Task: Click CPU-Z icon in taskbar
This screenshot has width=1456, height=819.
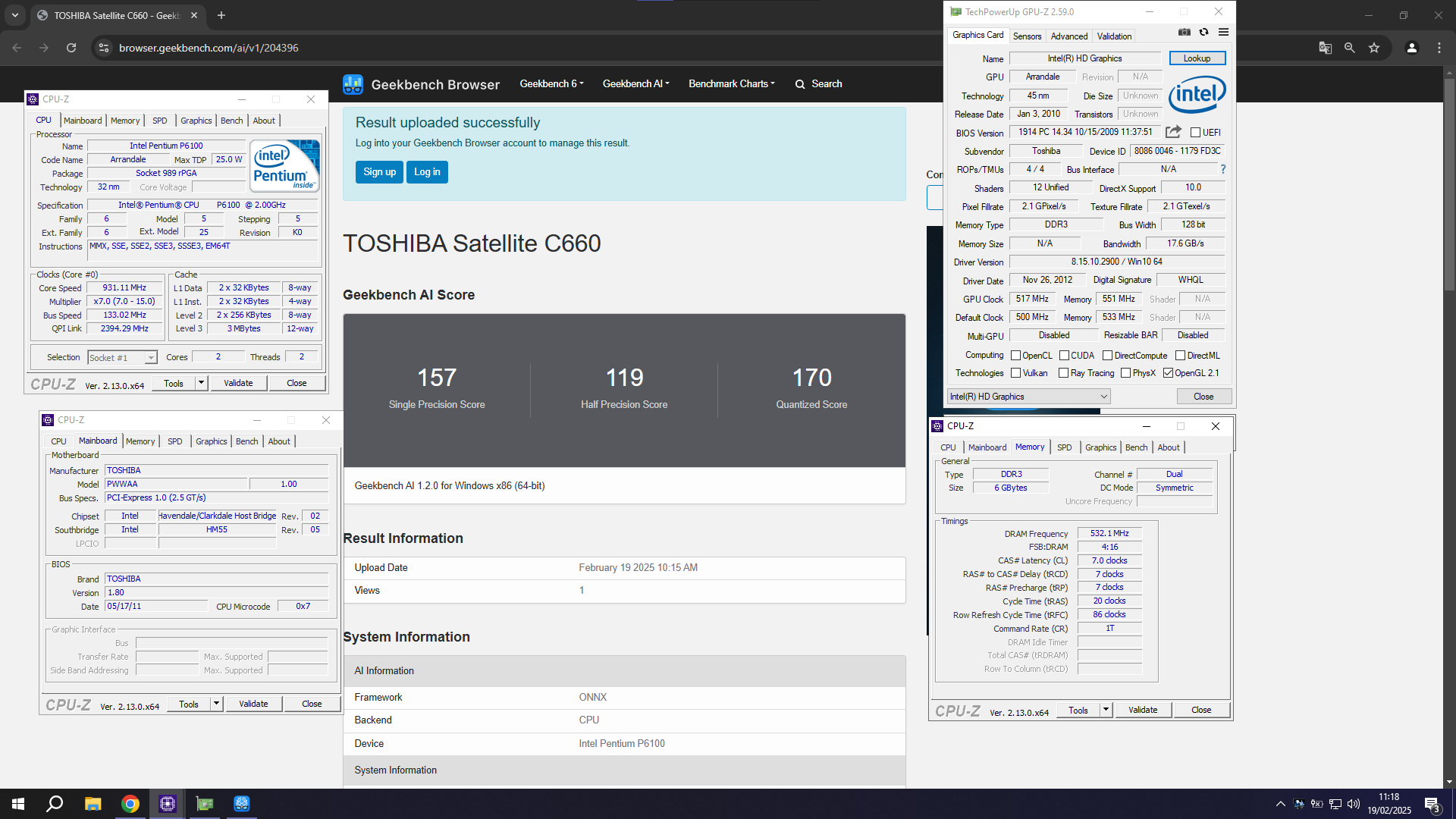Action: (x=168, y=804)
